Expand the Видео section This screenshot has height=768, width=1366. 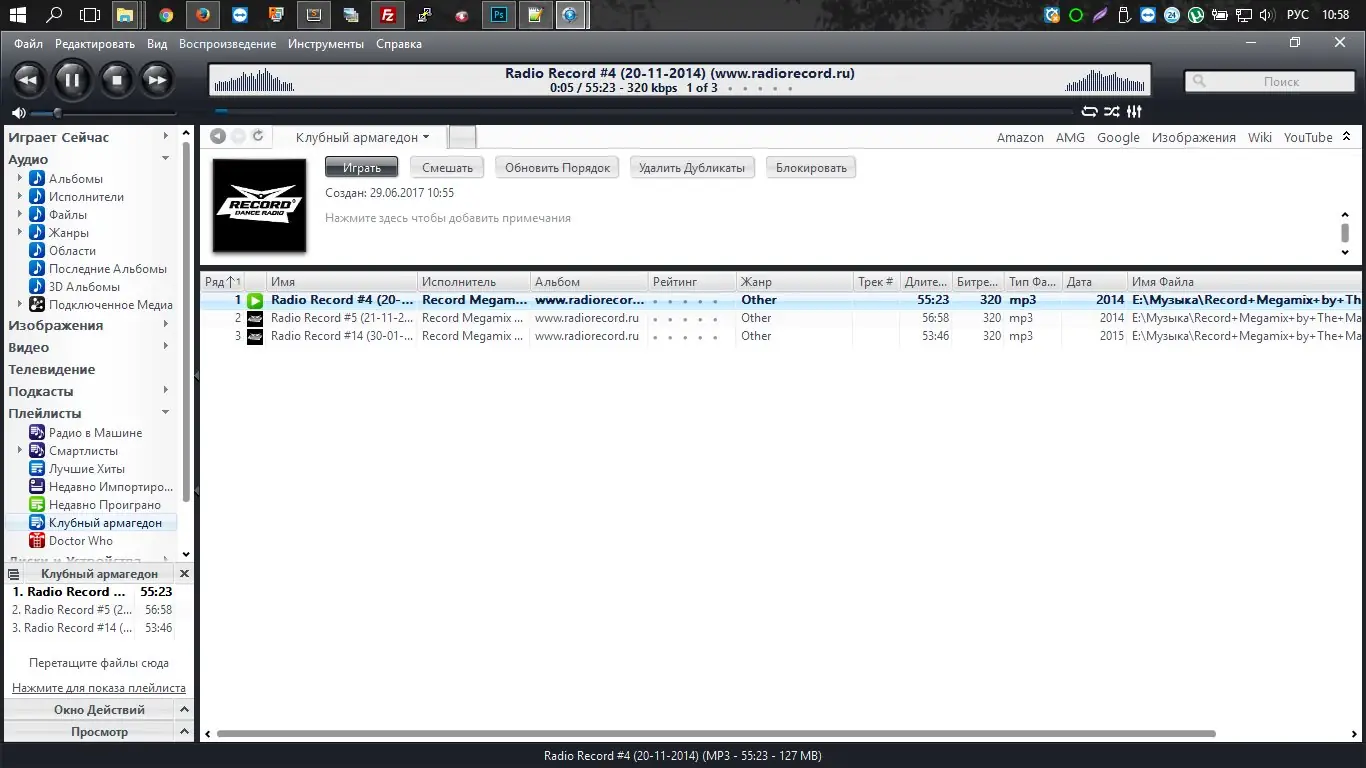coord(166,347)
